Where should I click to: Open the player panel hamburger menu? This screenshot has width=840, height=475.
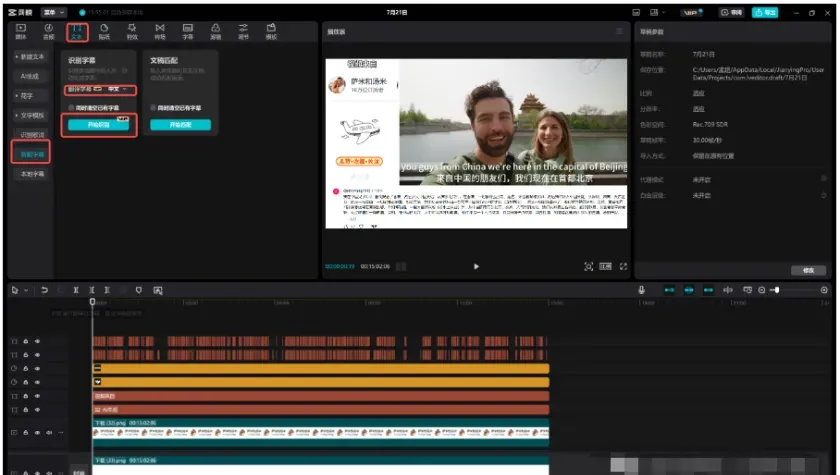619,32
